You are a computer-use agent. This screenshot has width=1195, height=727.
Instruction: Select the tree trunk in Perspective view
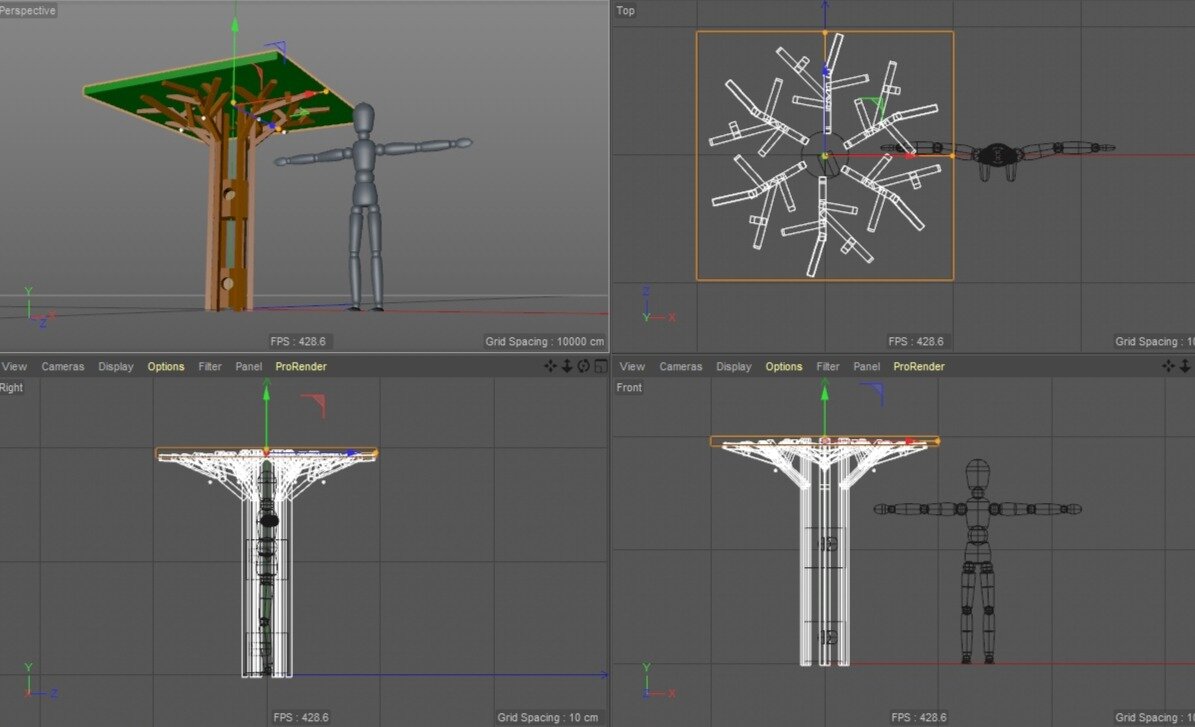(228, 229)
